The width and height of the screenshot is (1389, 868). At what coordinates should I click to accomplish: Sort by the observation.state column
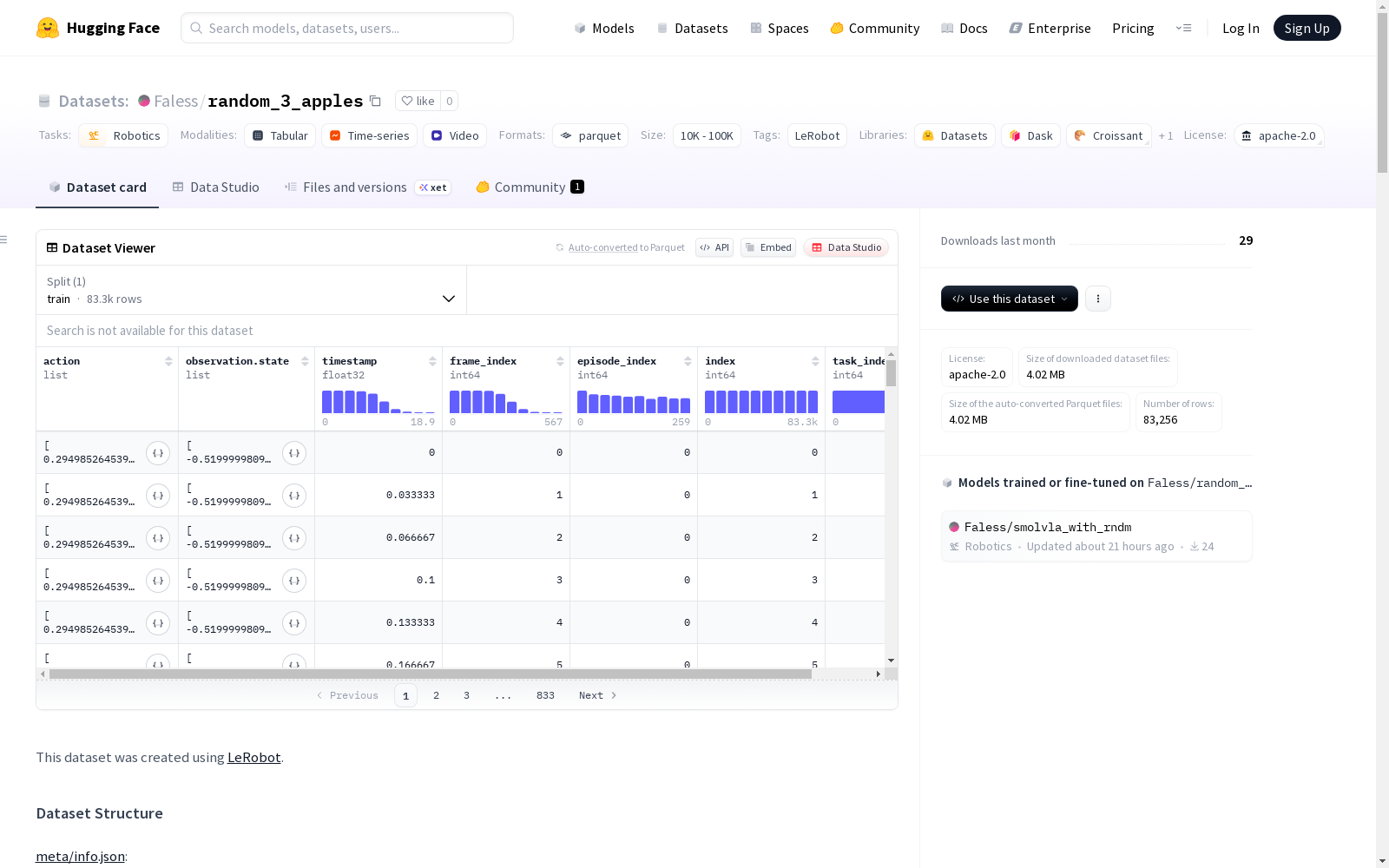pyautogui.click(x=305, y=361)
